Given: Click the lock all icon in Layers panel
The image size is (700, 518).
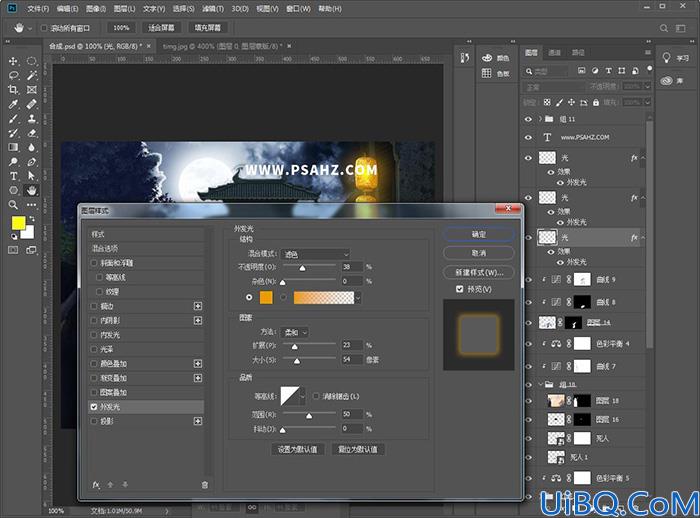Looking at the screenshot, I should coord(596,103).
